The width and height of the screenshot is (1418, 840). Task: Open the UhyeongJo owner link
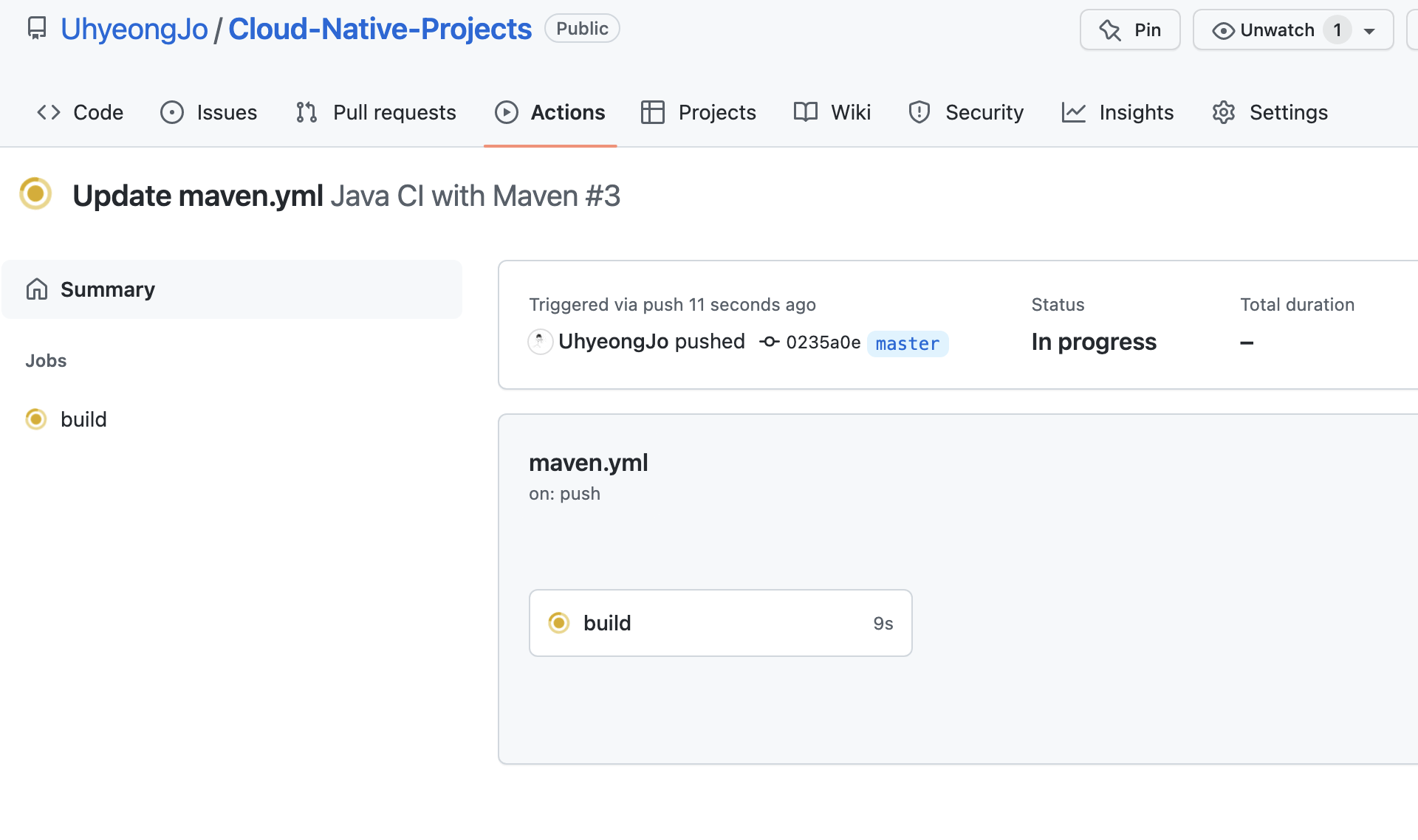(134, 29)
